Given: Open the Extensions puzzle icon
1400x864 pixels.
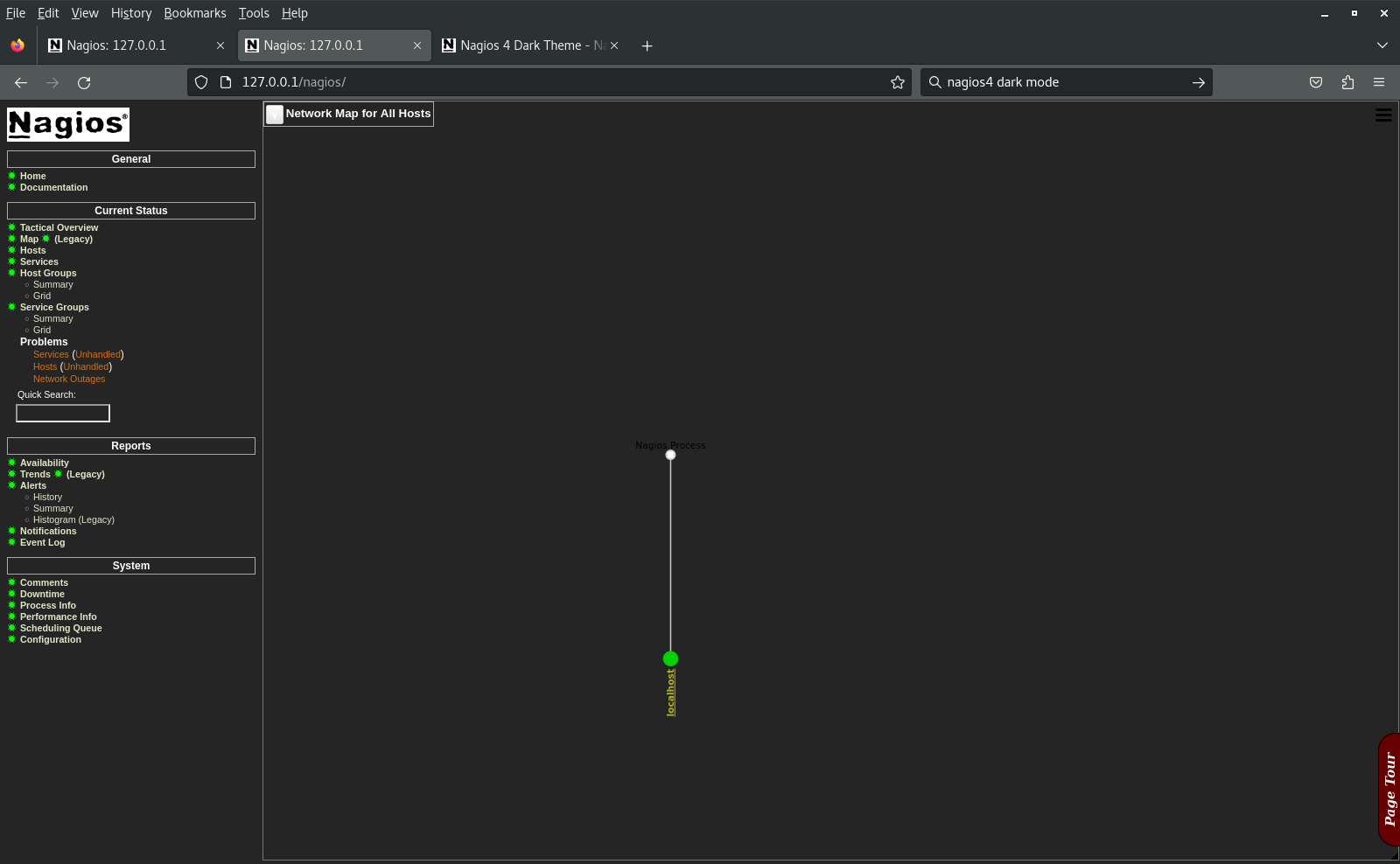Looking at the screenshot, I should [1347, 82].
